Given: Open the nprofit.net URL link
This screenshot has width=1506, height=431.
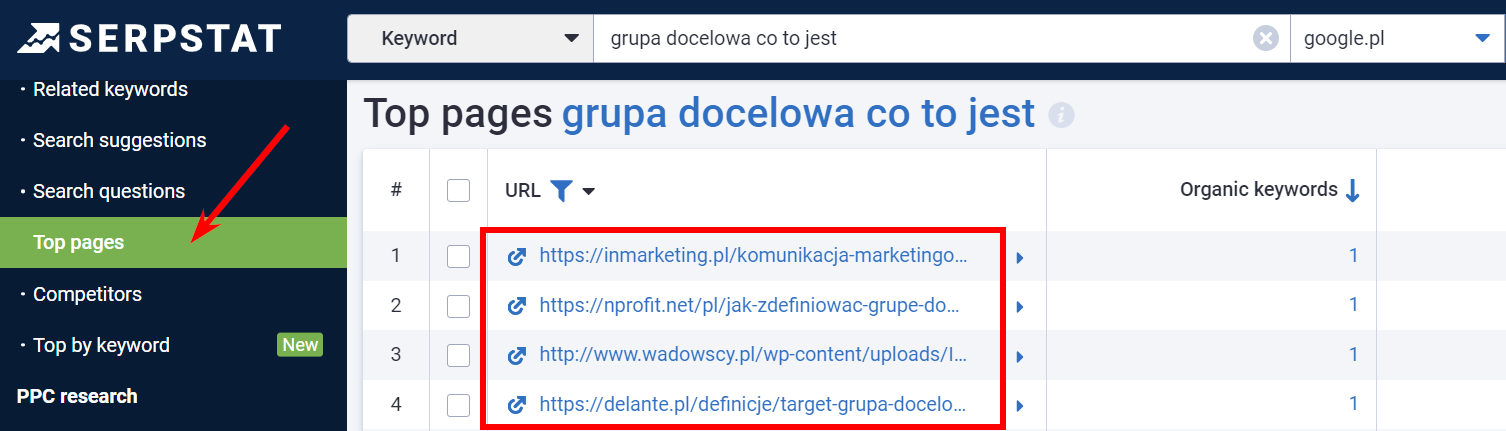Looking at the screenshot, I should (x=749, y=305).
